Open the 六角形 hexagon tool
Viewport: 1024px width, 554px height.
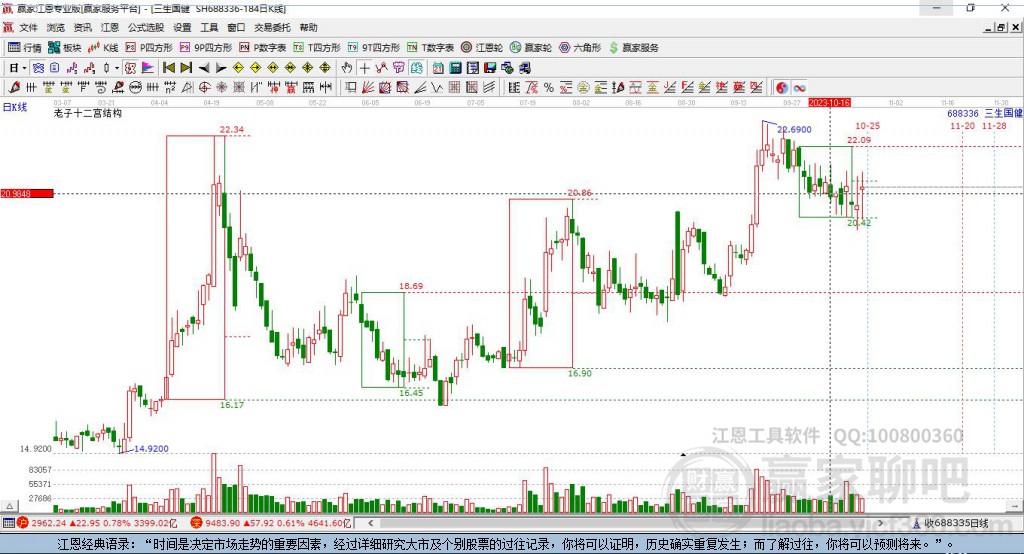point(580,48)
